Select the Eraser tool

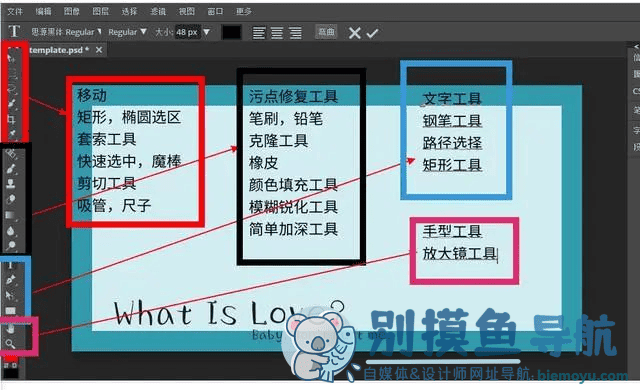[x=11, y=199]
